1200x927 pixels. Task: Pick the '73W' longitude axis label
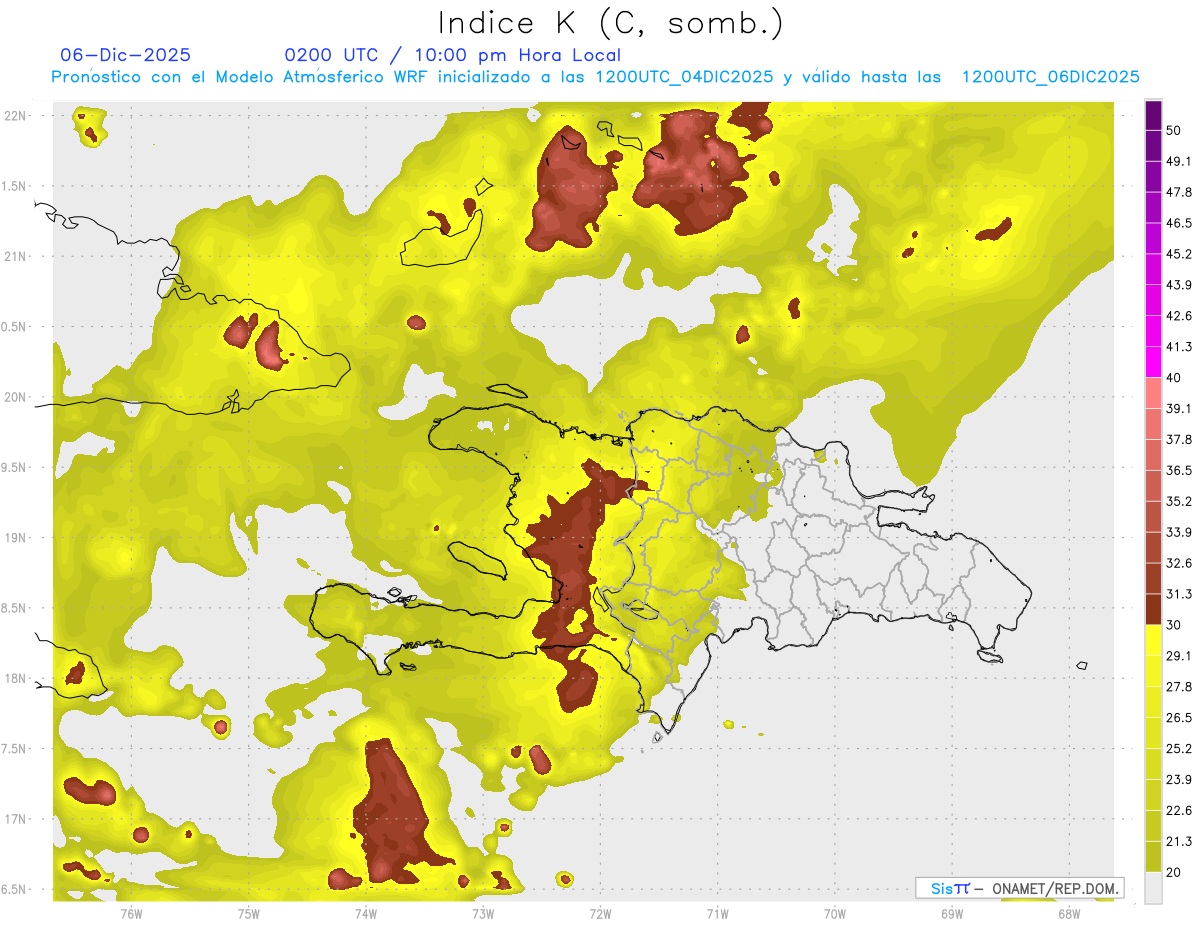(x=483, y=914)
